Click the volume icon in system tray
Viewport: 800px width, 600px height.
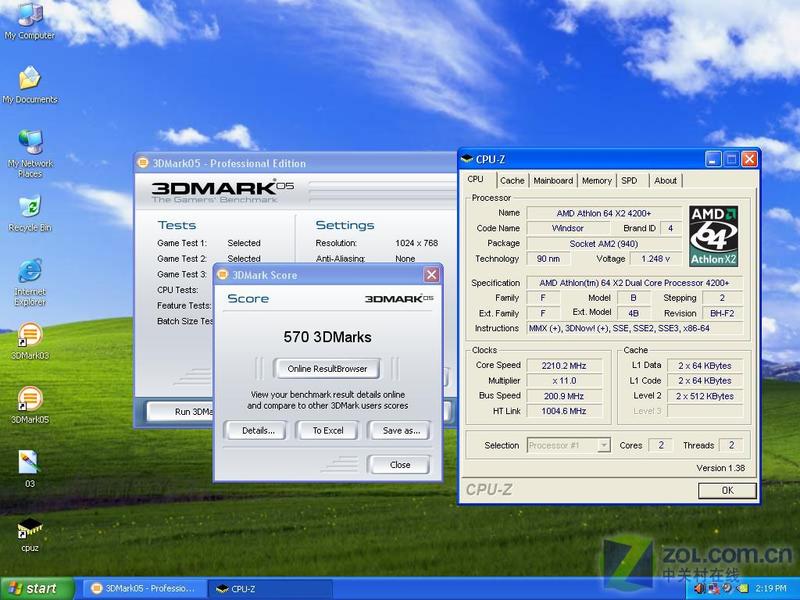(698, 588)
